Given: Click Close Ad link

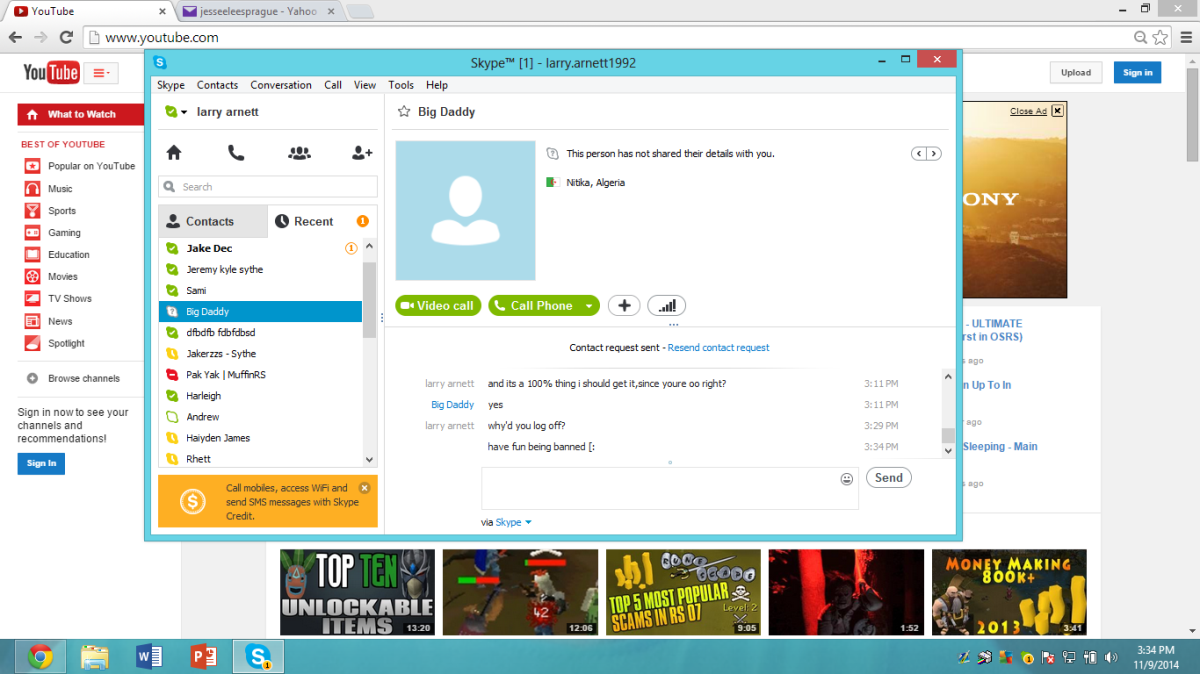Looking at the screenshot, I should [1028, 111].
